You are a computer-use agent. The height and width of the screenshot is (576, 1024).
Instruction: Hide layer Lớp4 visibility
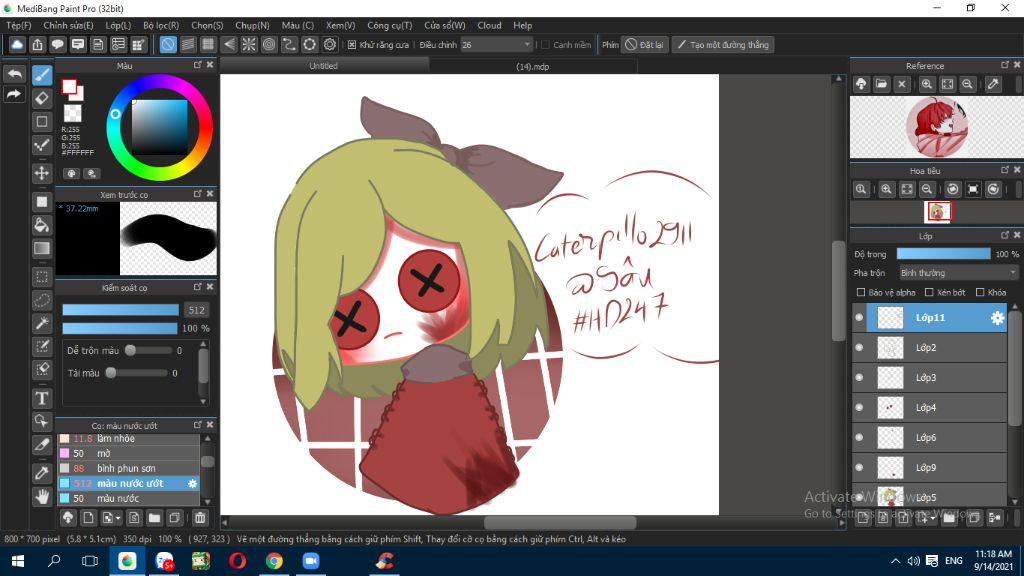[859, 408]
